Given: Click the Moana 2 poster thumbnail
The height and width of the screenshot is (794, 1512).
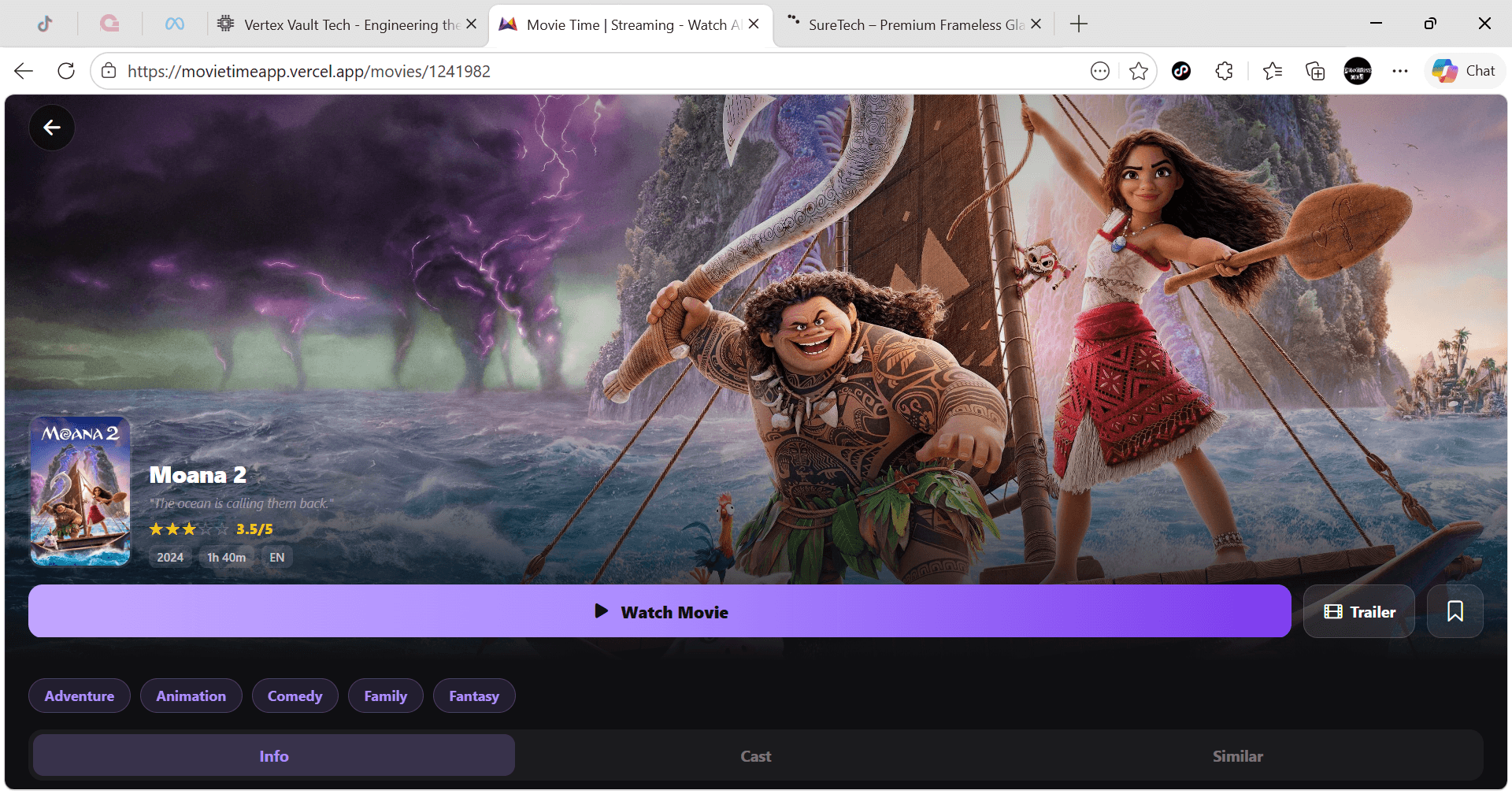Looking at the screenshot, I should 80,492.
